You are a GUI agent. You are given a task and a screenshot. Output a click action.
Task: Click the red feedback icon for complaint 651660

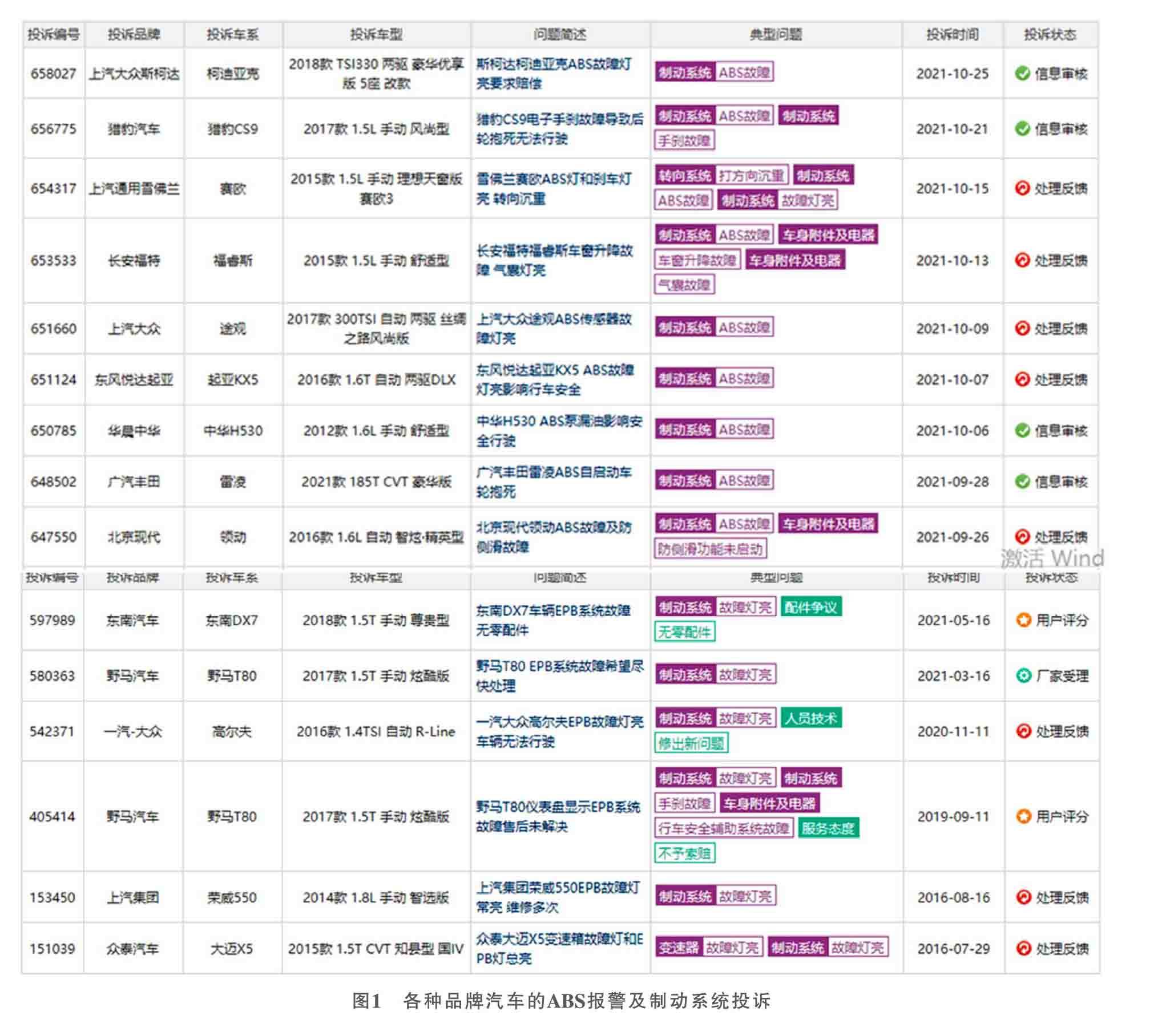pos(1022,328)
